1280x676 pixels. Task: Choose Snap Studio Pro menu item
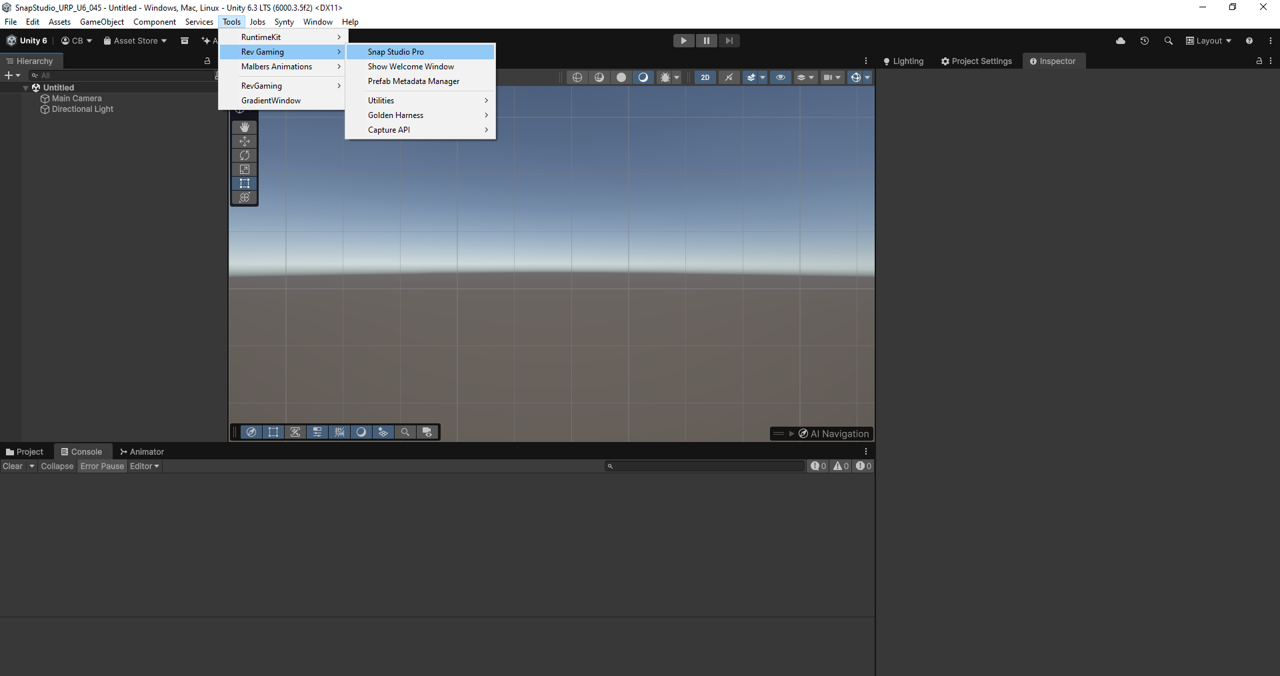[420, 52]
